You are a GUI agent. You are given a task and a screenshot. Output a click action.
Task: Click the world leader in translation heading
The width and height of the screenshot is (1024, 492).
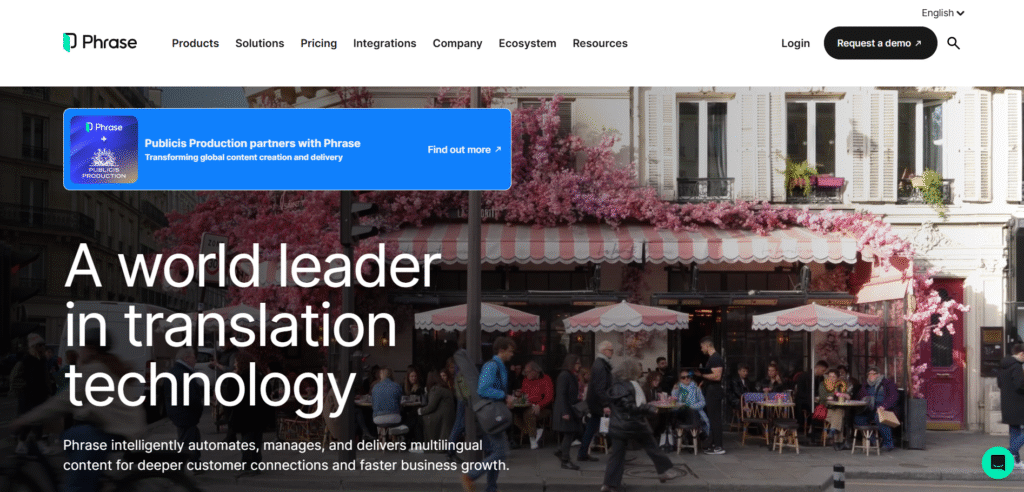click(x=253, y=325)
